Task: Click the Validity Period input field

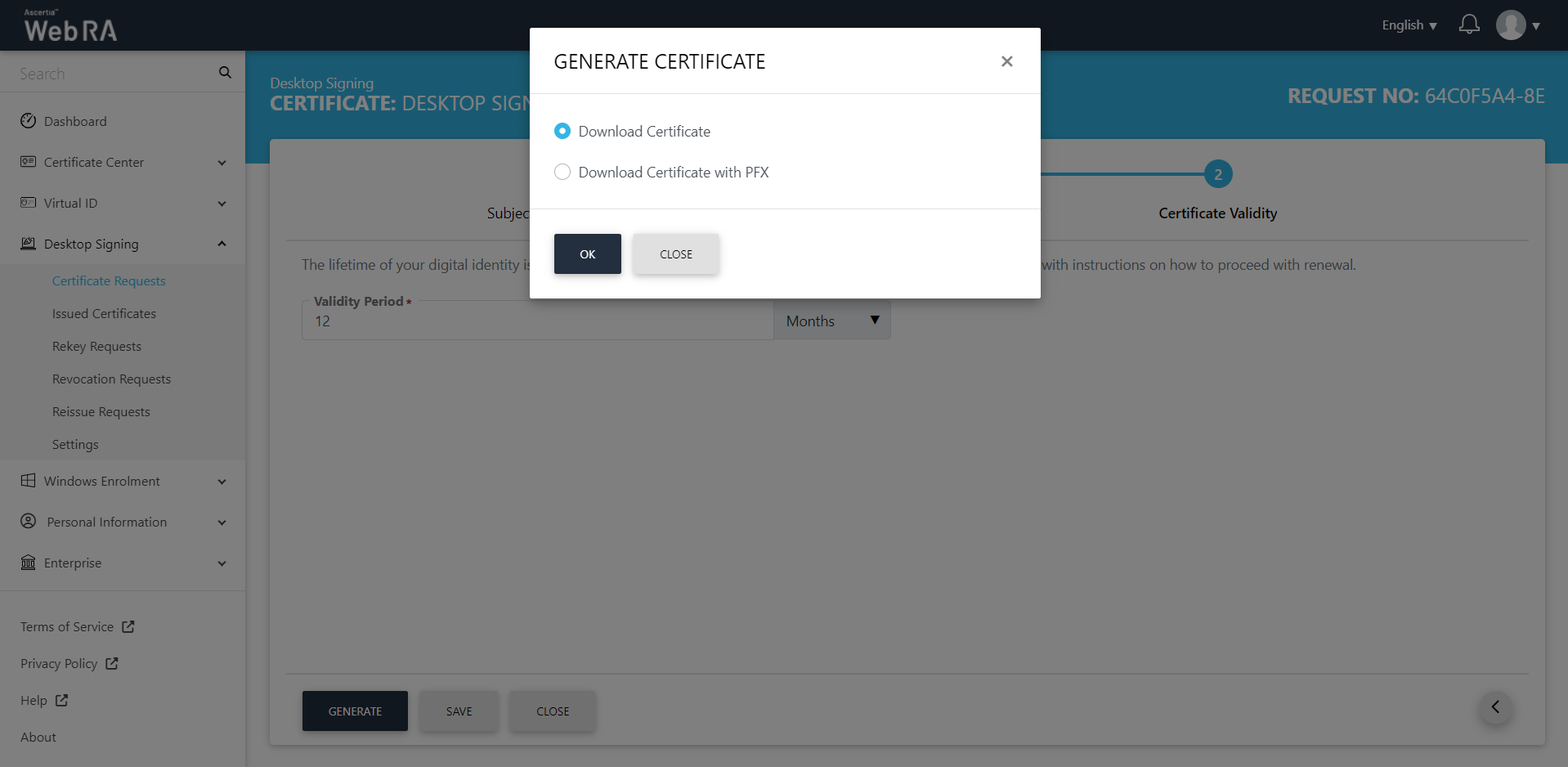Action: (x=537, y=321)
